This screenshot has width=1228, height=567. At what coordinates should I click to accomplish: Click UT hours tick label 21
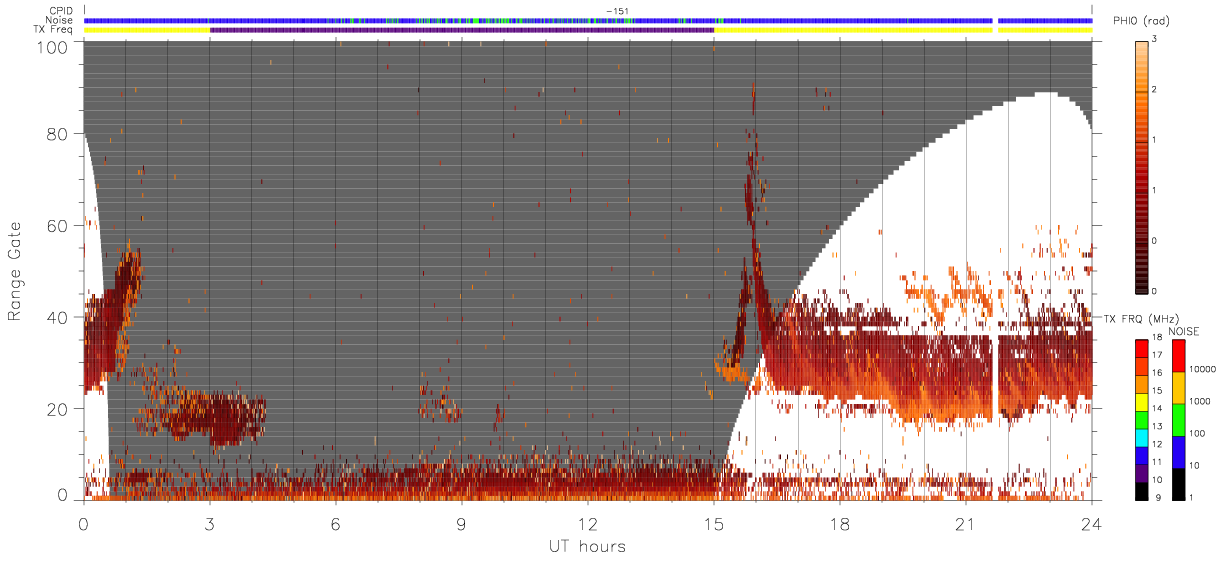click(965, 523)
